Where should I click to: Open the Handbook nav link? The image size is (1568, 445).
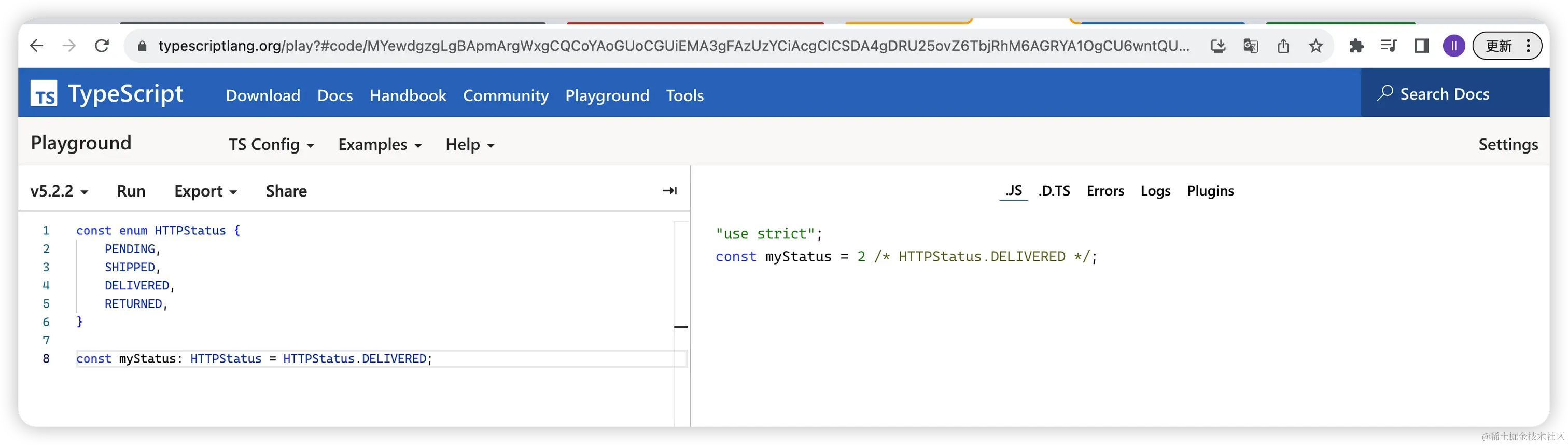(x=408, y=95)
